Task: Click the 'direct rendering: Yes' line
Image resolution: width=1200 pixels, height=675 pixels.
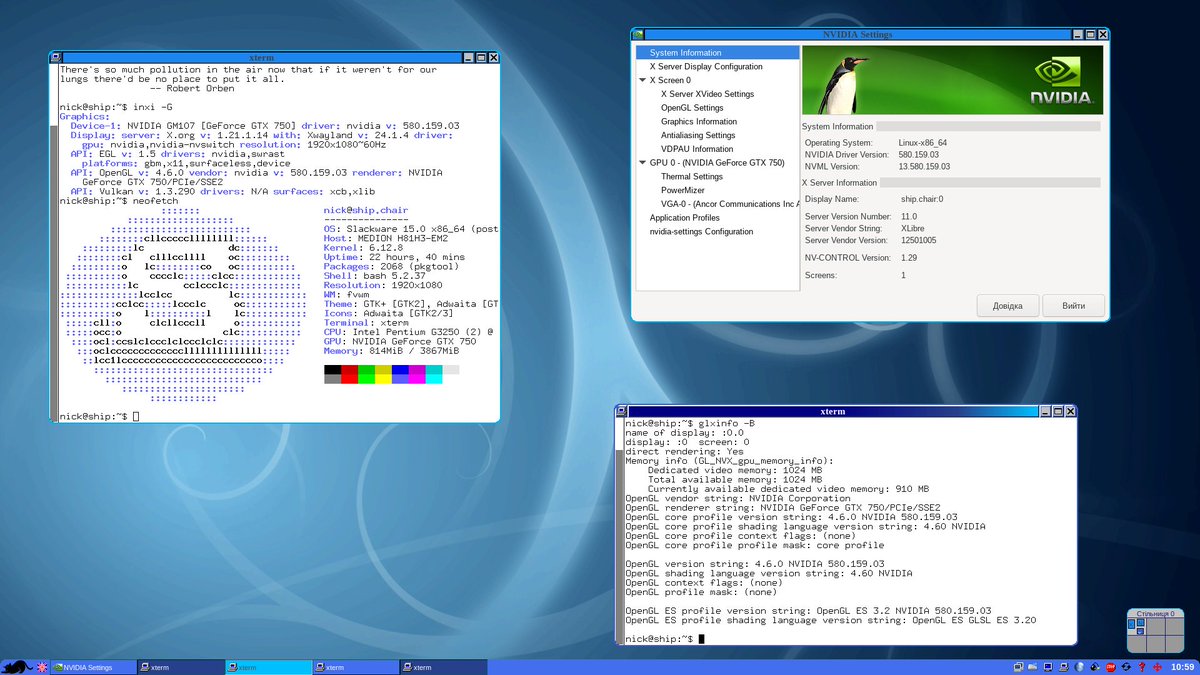Action: coord(685,452)
